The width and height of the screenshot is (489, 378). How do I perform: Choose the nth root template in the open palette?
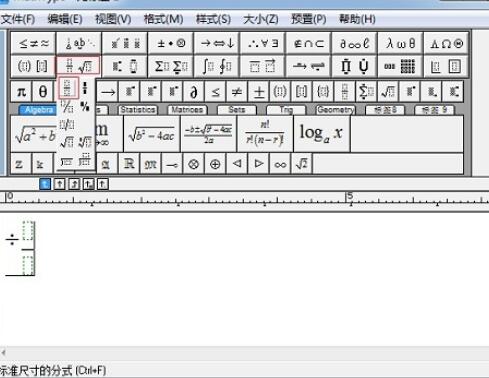[85, 142]
